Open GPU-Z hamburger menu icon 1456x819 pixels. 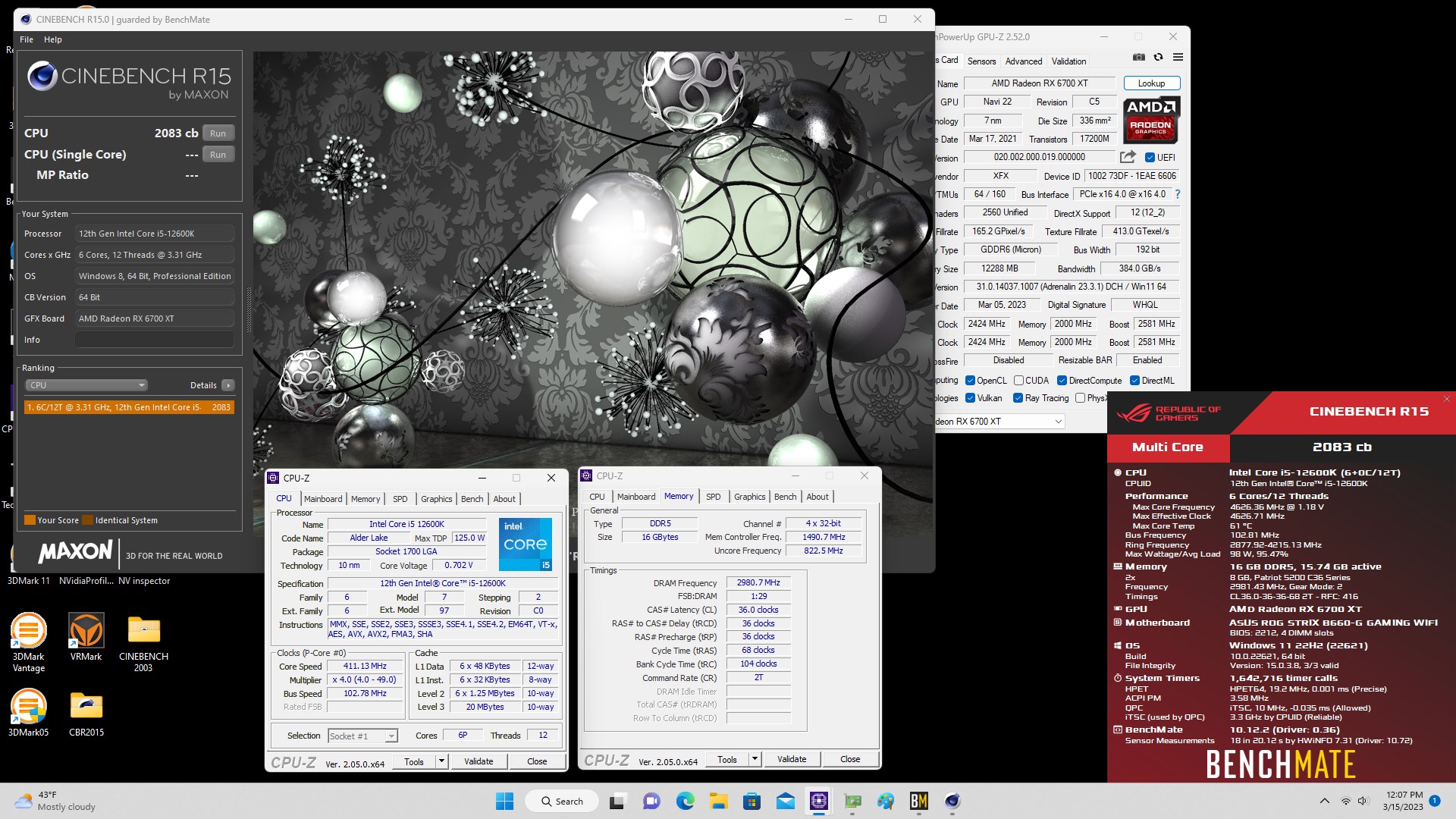coord(1178,58)
